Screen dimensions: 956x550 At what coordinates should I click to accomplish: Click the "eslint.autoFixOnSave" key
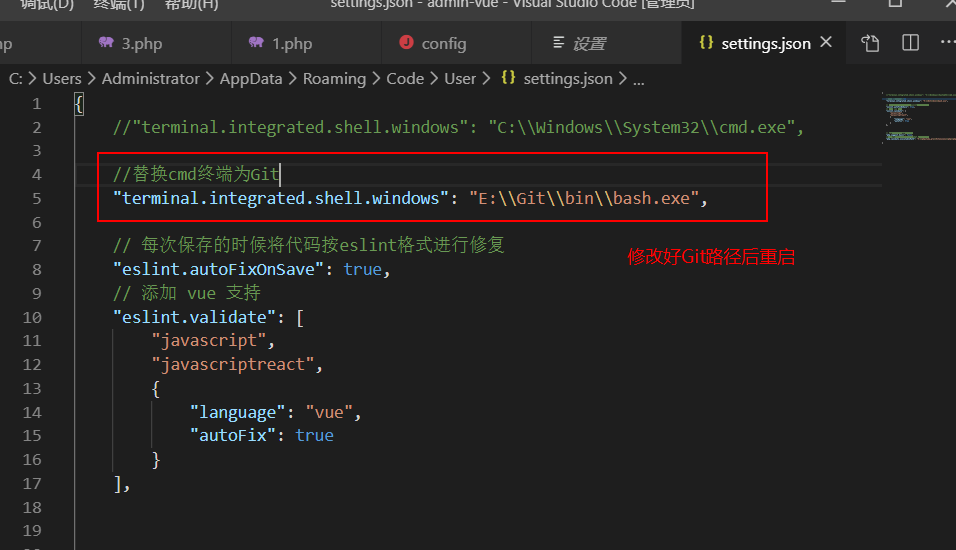[x=218, y=270]
